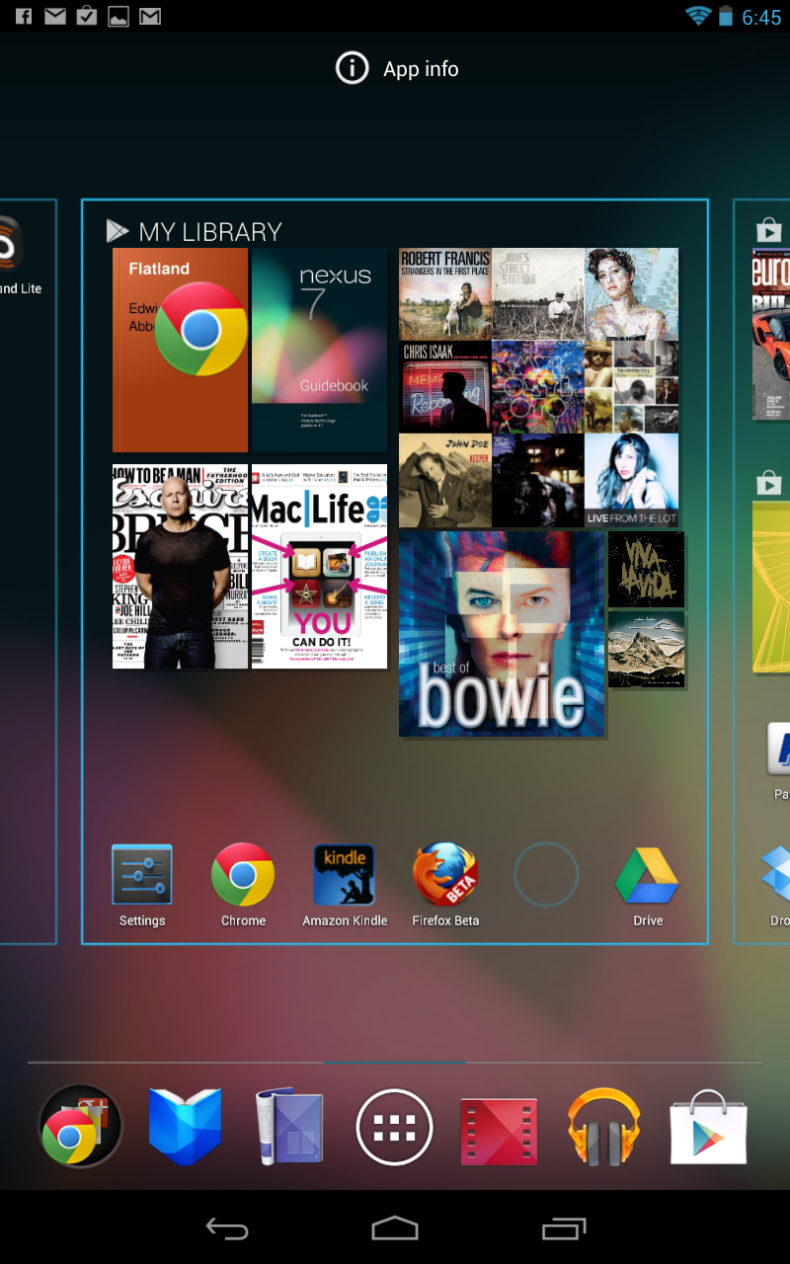Open the Mac|Life magazine cover
Screen dimensions: 790x1264
click(x=319, y=566)
